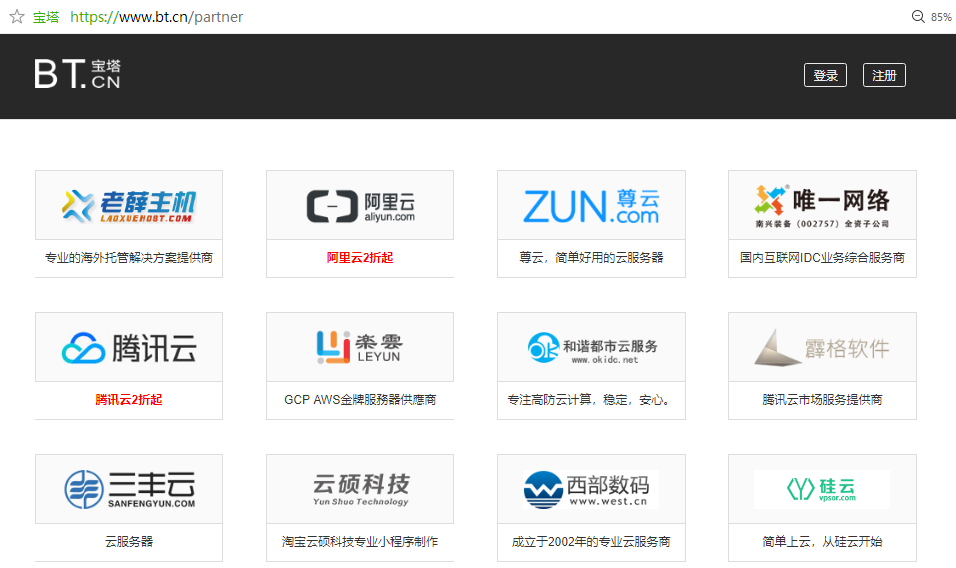Open the BT.CN 宝塔 logo

pos(77,74)
